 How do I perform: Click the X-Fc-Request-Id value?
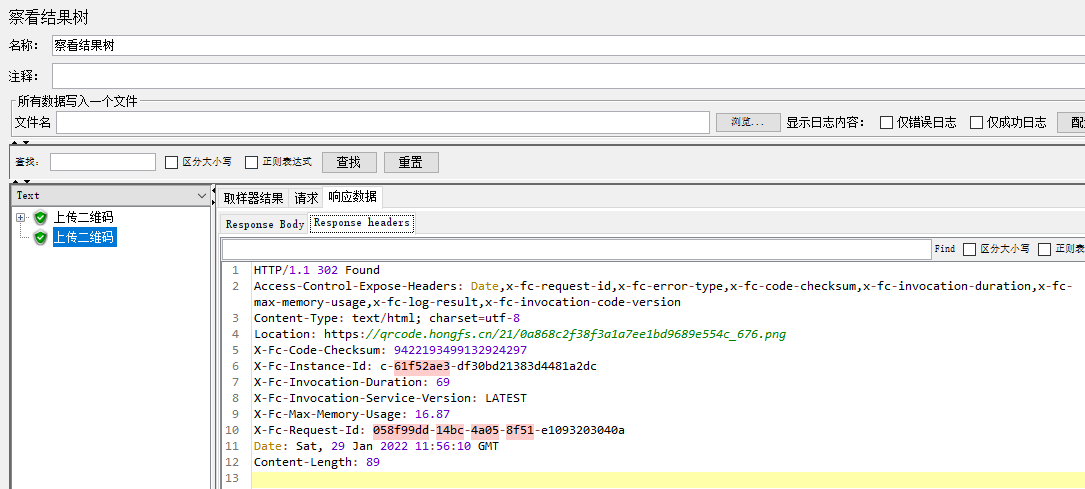pos(499,430)
